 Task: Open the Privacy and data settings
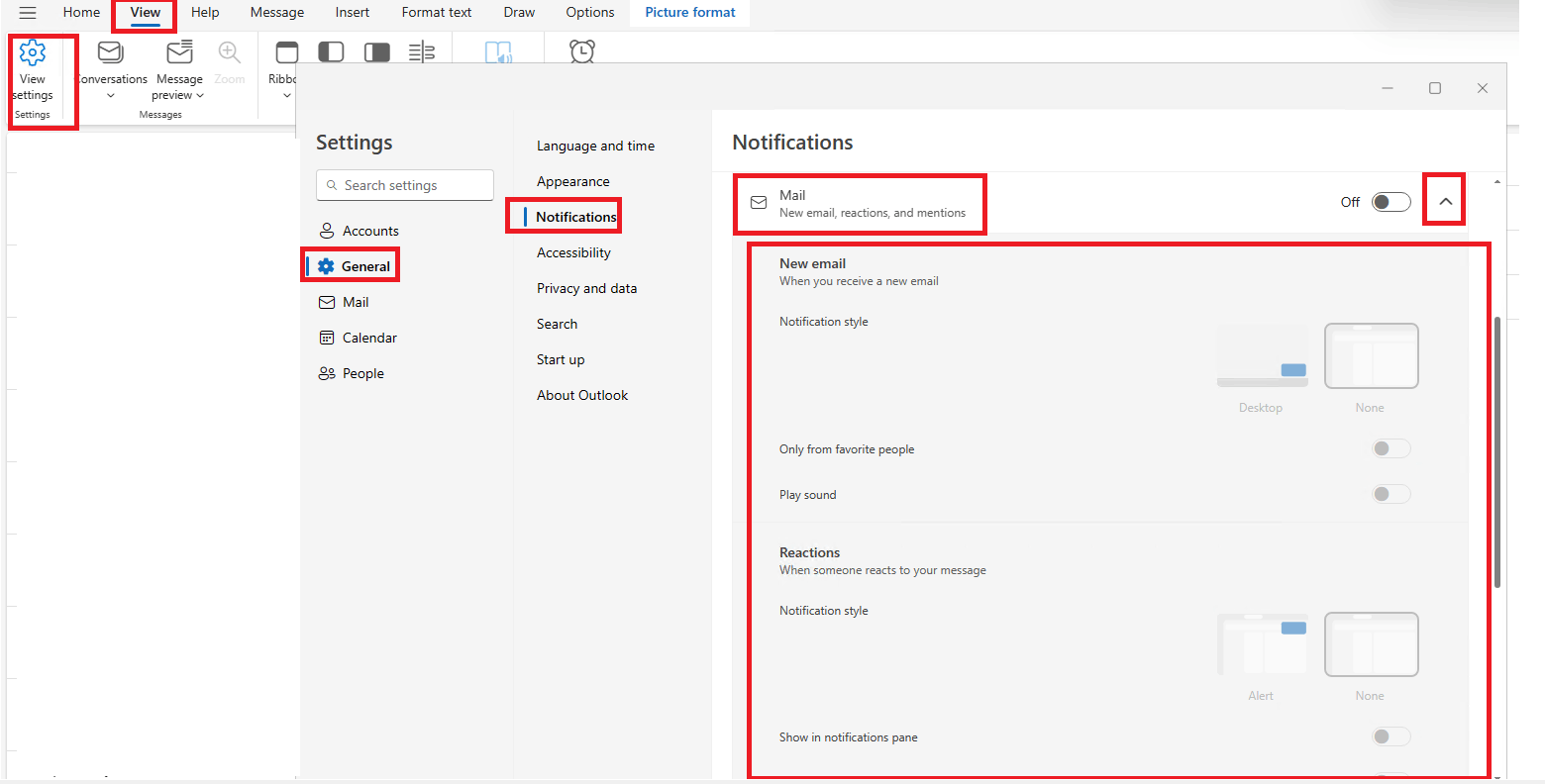586,288
